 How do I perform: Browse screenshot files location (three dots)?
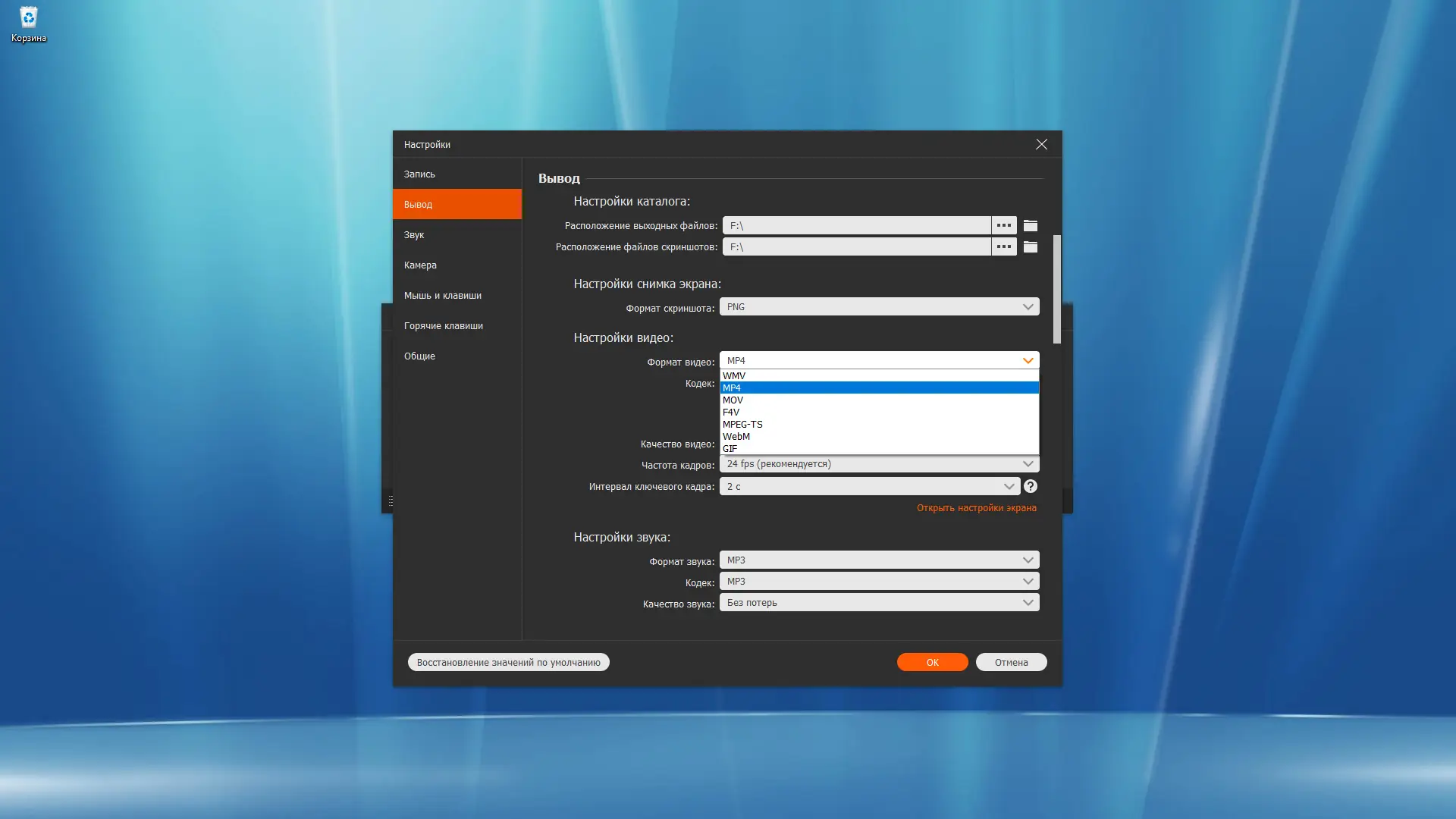pos(1003,246)
